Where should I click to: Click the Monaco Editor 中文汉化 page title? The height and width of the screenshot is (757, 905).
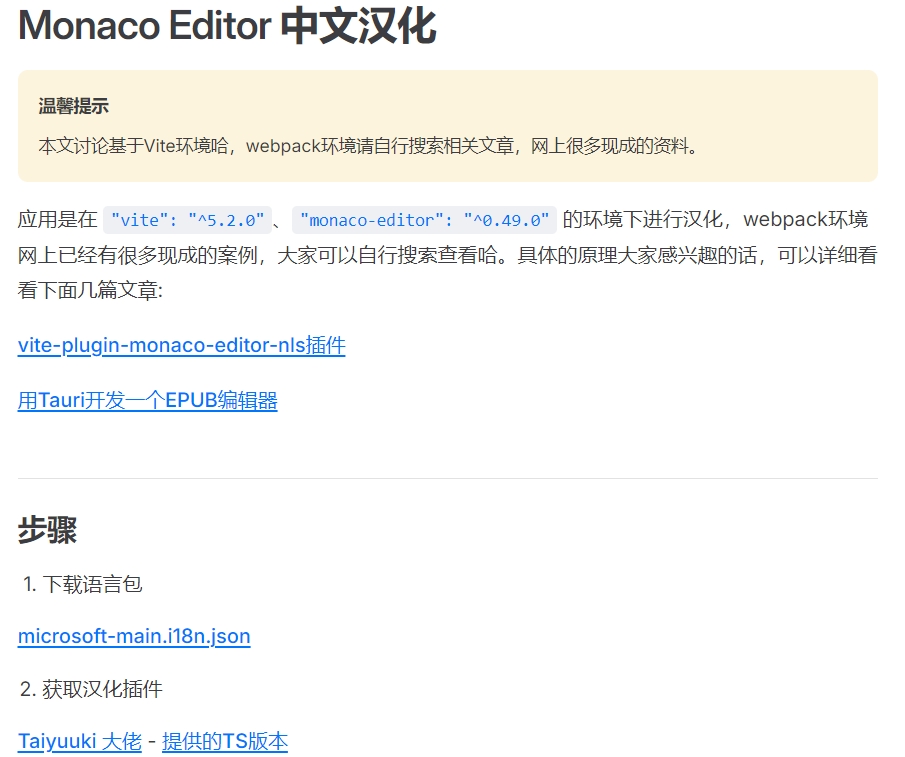point(227,26)
